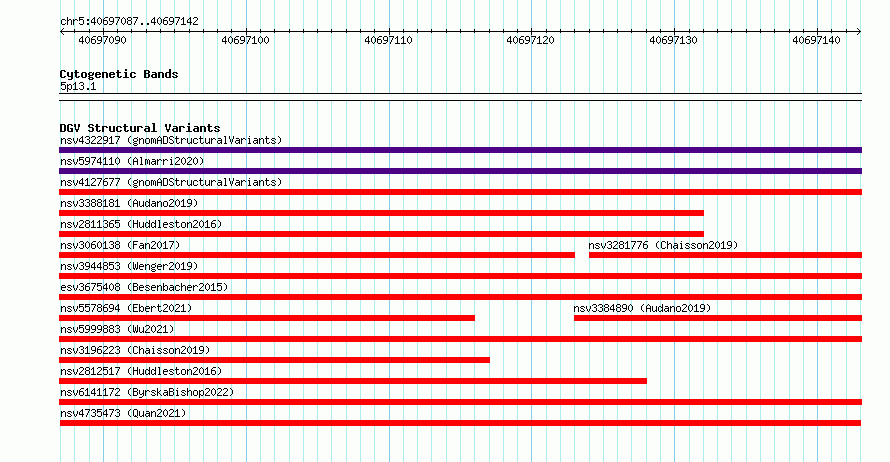The height and width of the screenshot is (462, 890).
Task: Click ruler position 40697140
Action: (816, 40)
